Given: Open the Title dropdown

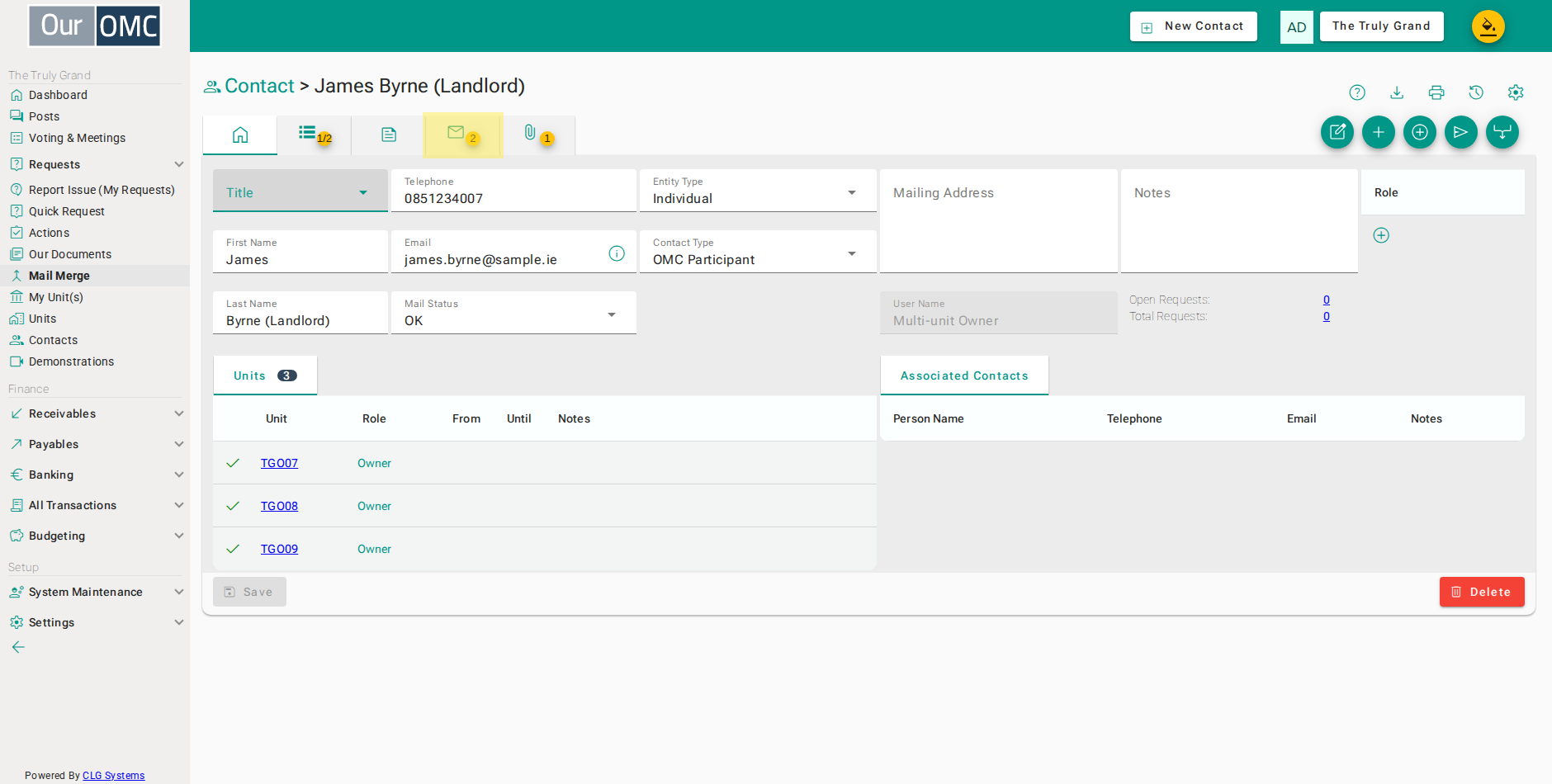Looking at the screenshot, I should [x=300, y=191].
